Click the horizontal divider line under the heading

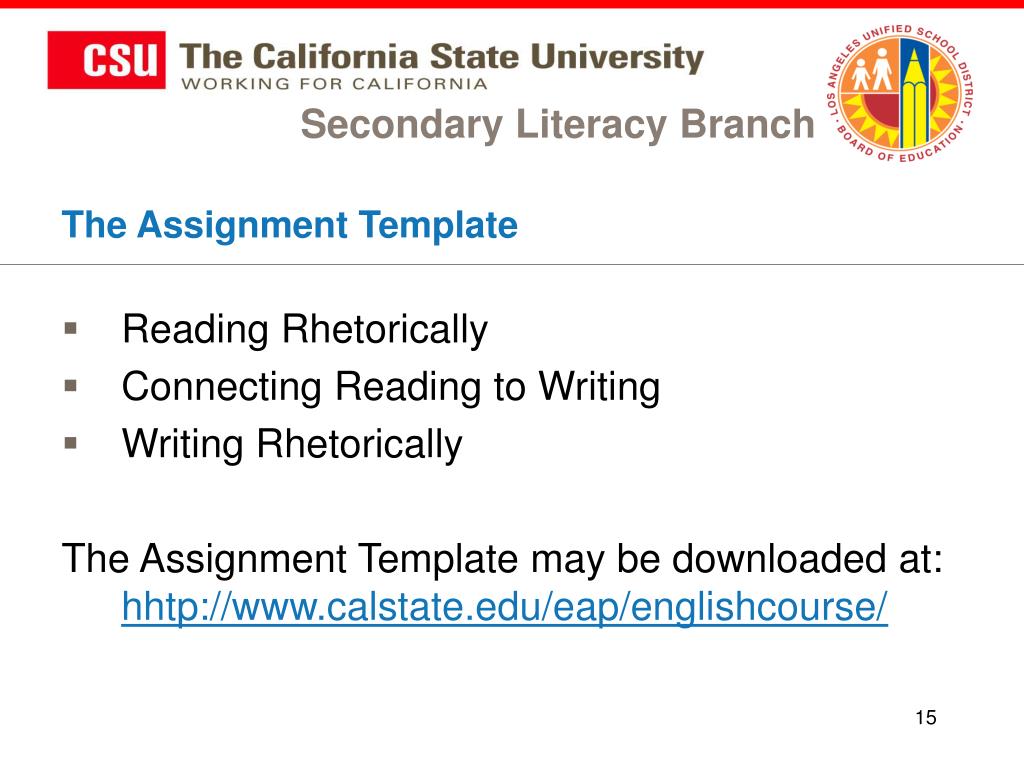point(512,264)
